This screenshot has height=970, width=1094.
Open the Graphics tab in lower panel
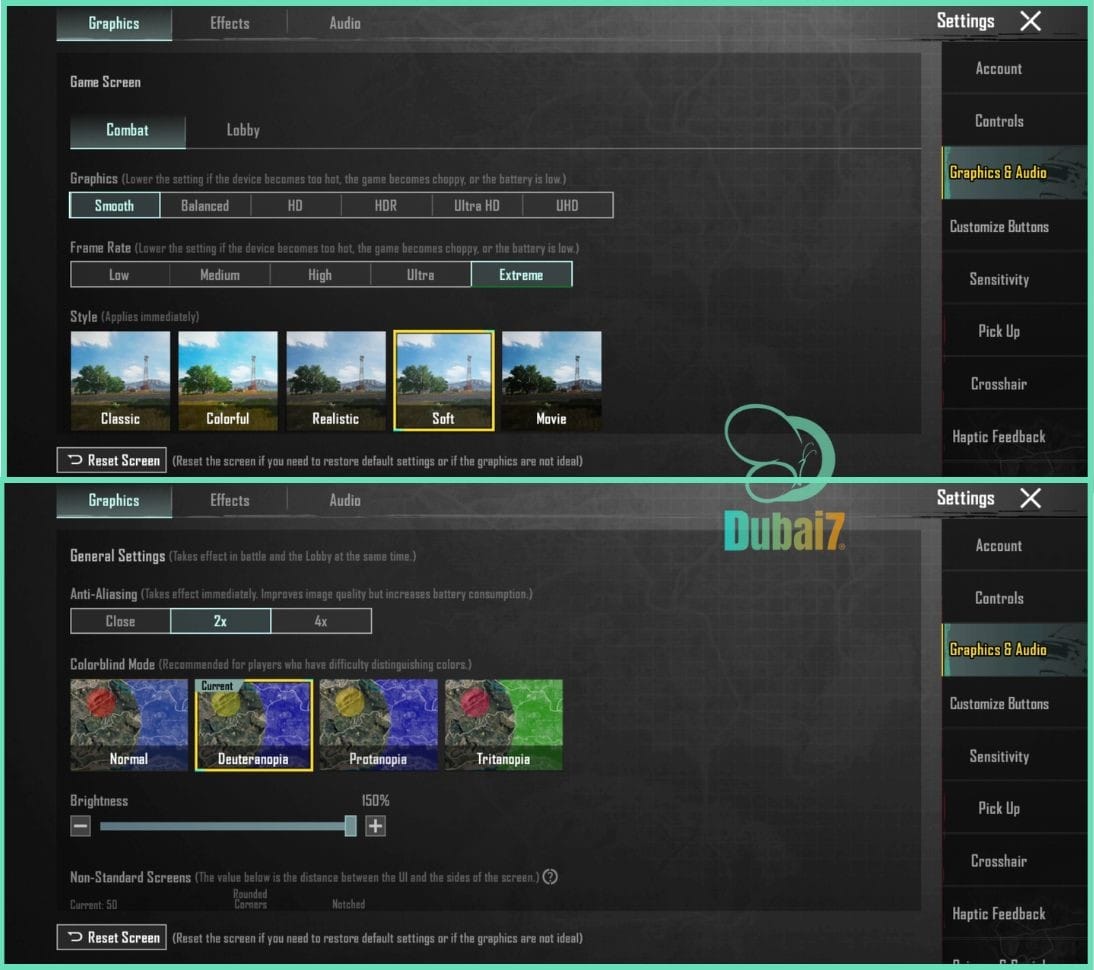pyautogui.click(x=114, y=500)
